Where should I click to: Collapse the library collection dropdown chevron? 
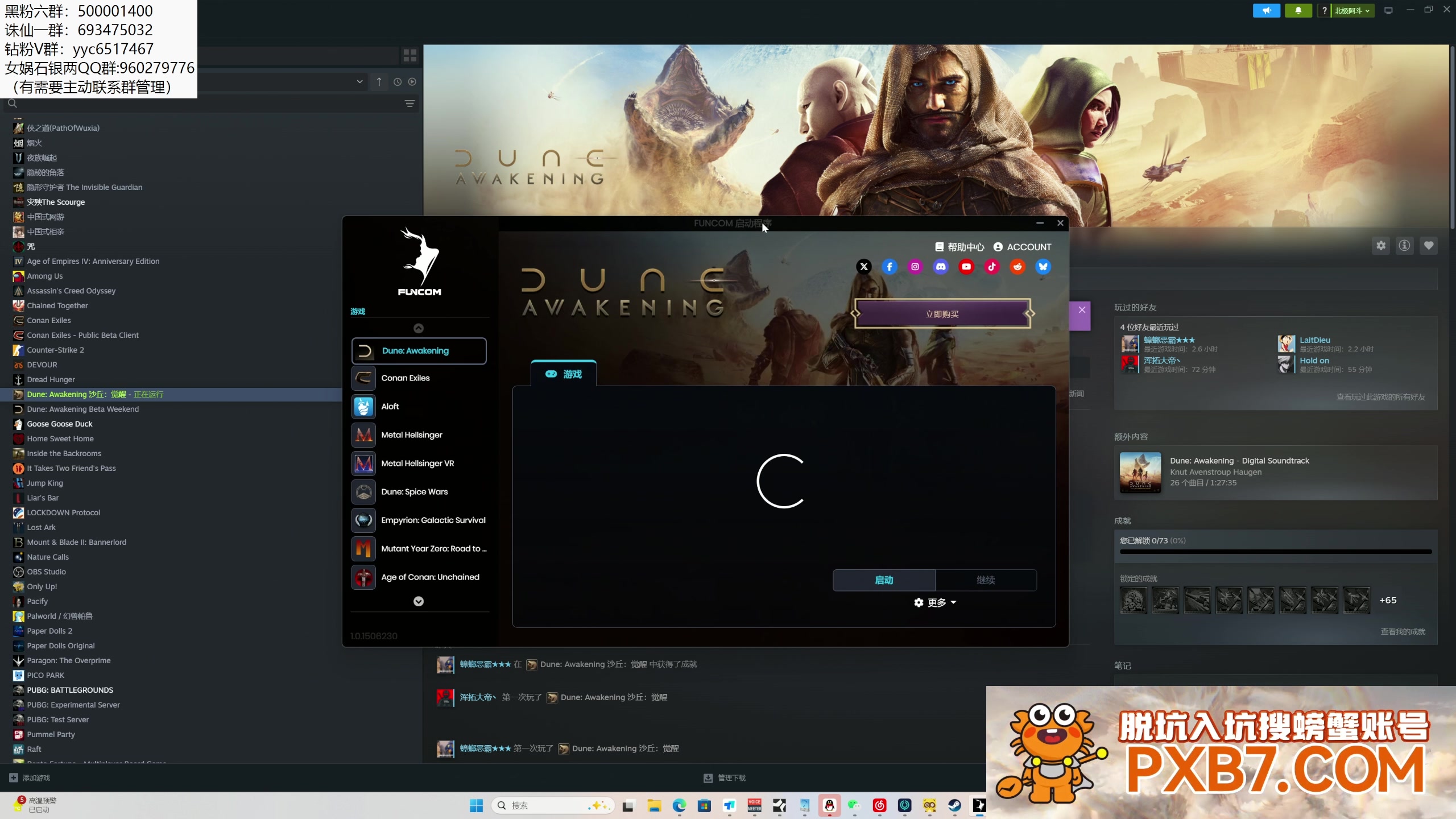tap(359, 82)
